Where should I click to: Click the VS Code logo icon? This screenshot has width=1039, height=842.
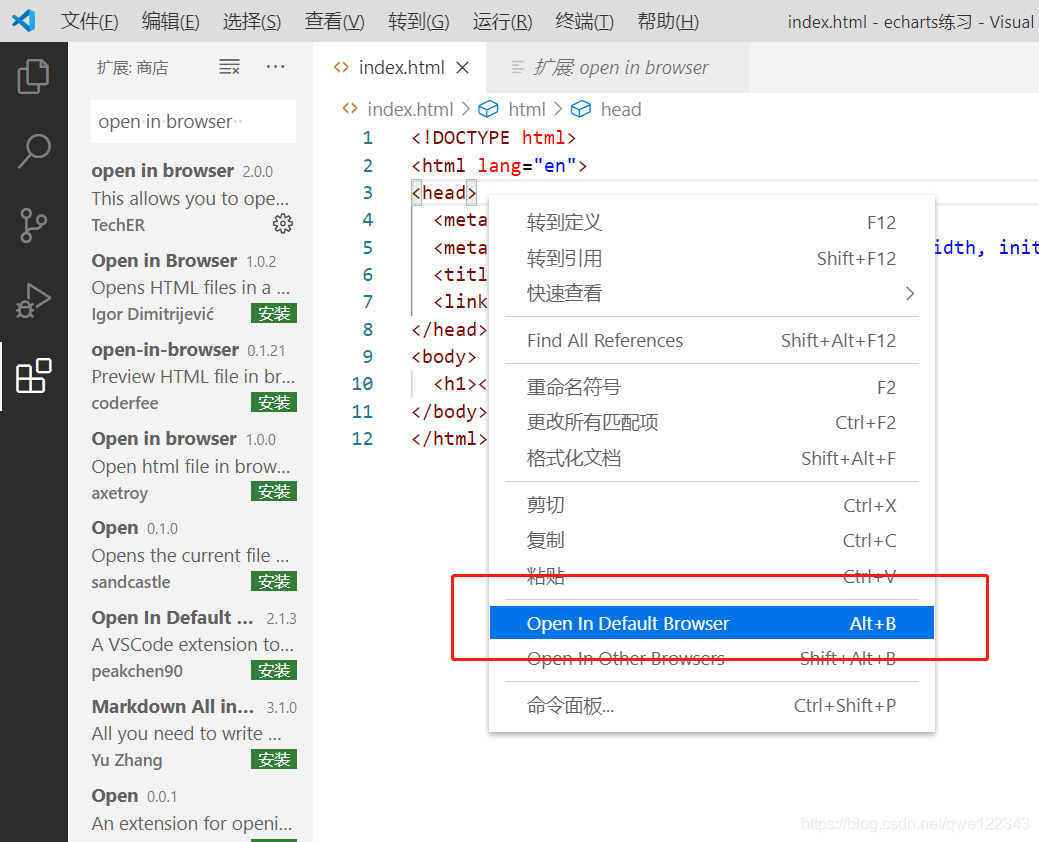tap(24, 21)
